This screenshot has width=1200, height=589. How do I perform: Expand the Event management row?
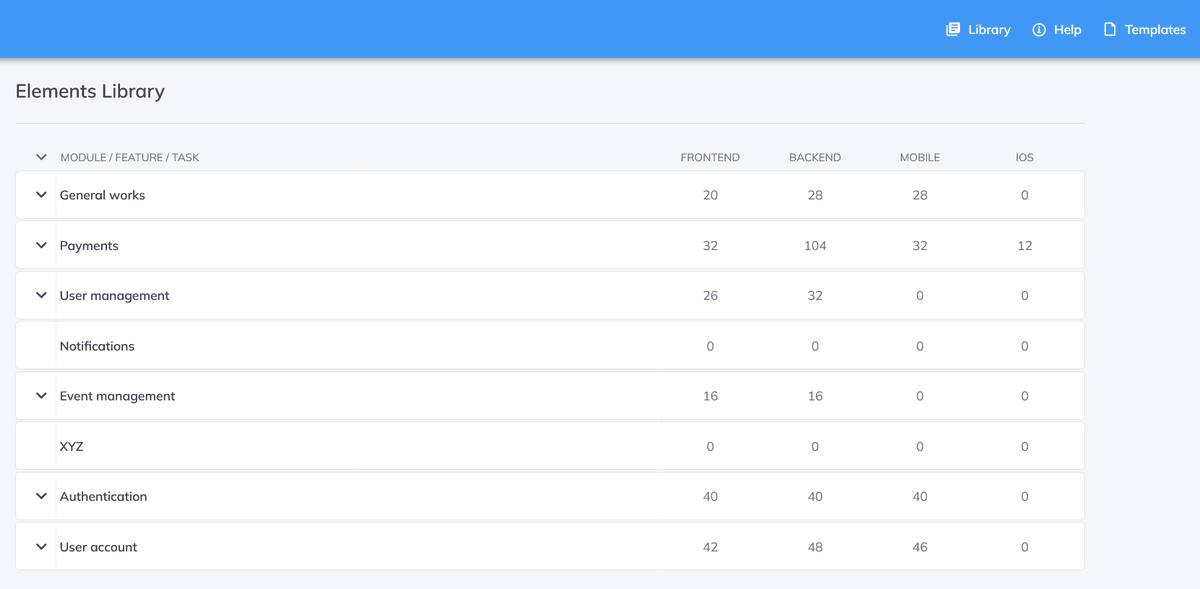pyautogui.click(x=41, y=396)
